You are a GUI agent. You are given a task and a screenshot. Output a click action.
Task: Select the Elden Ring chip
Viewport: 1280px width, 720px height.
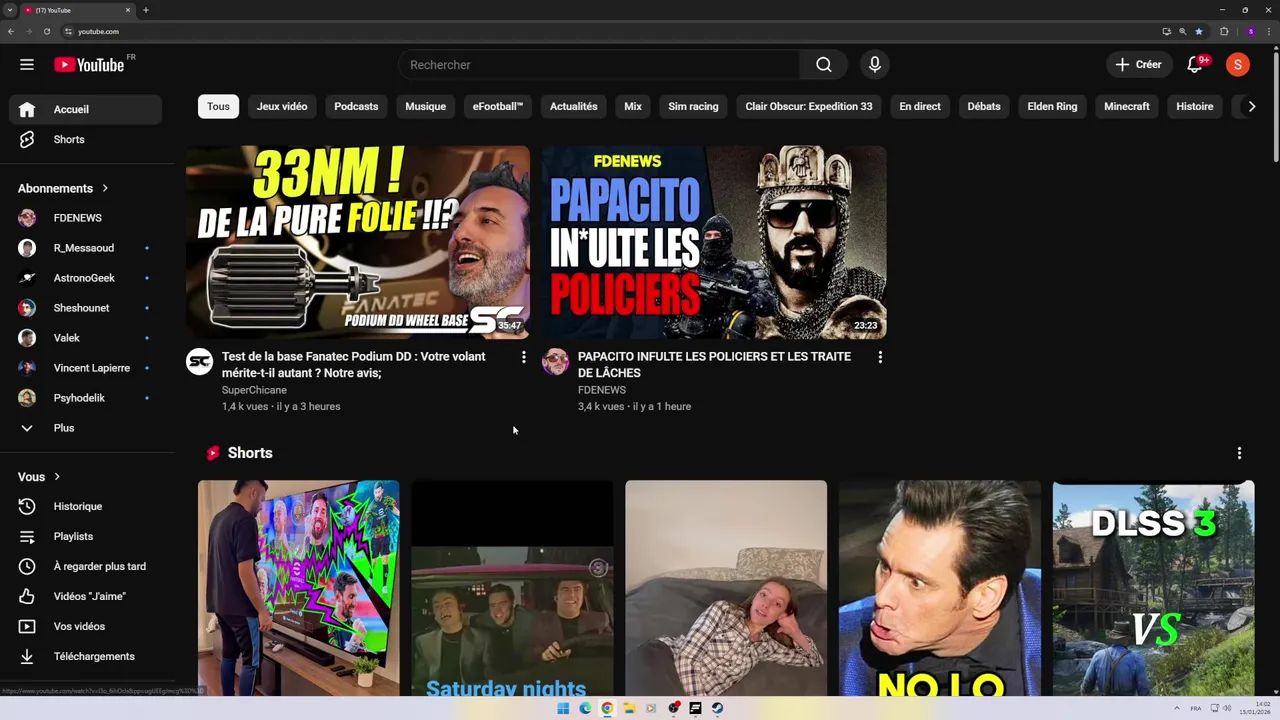(x=1052, y=106)
